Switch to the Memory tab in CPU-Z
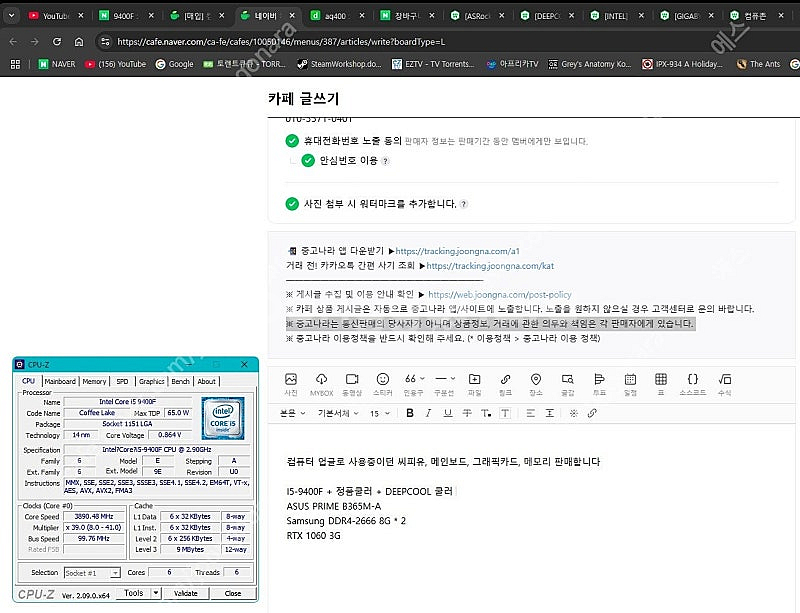Image resolution: width=800 pixels, height=613 pixels. click(x=94, y=381)
